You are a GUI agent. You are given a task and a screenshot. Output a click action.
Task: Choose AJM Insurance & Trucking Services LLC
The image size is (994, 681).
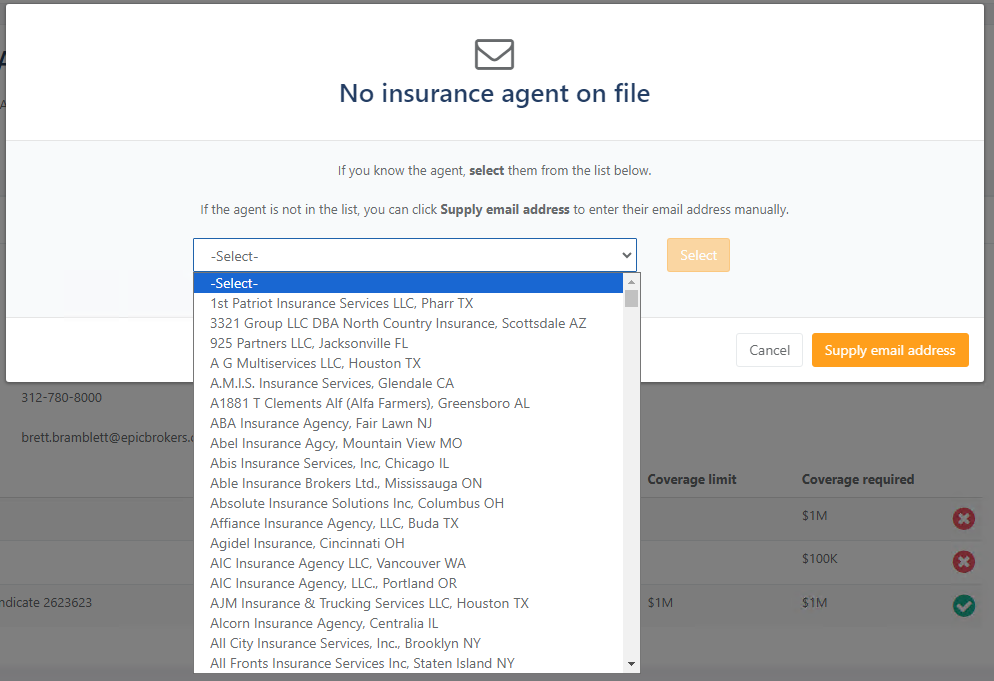click(408, 603)
